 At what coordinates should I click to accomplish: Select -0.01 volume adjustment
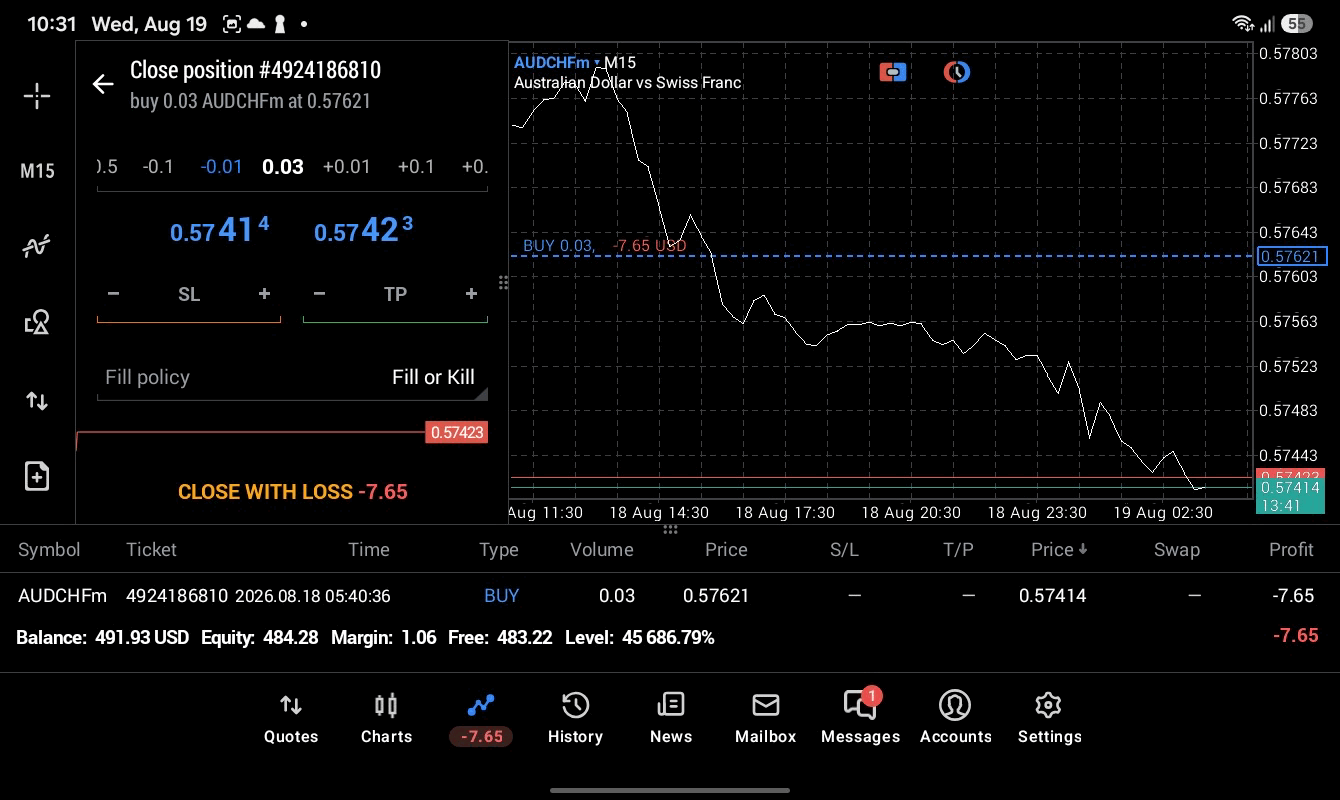221,167
